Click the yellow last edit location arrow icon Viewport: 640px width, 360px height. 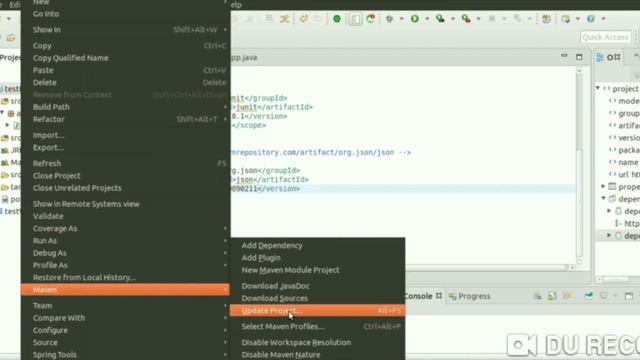[303, 19]
